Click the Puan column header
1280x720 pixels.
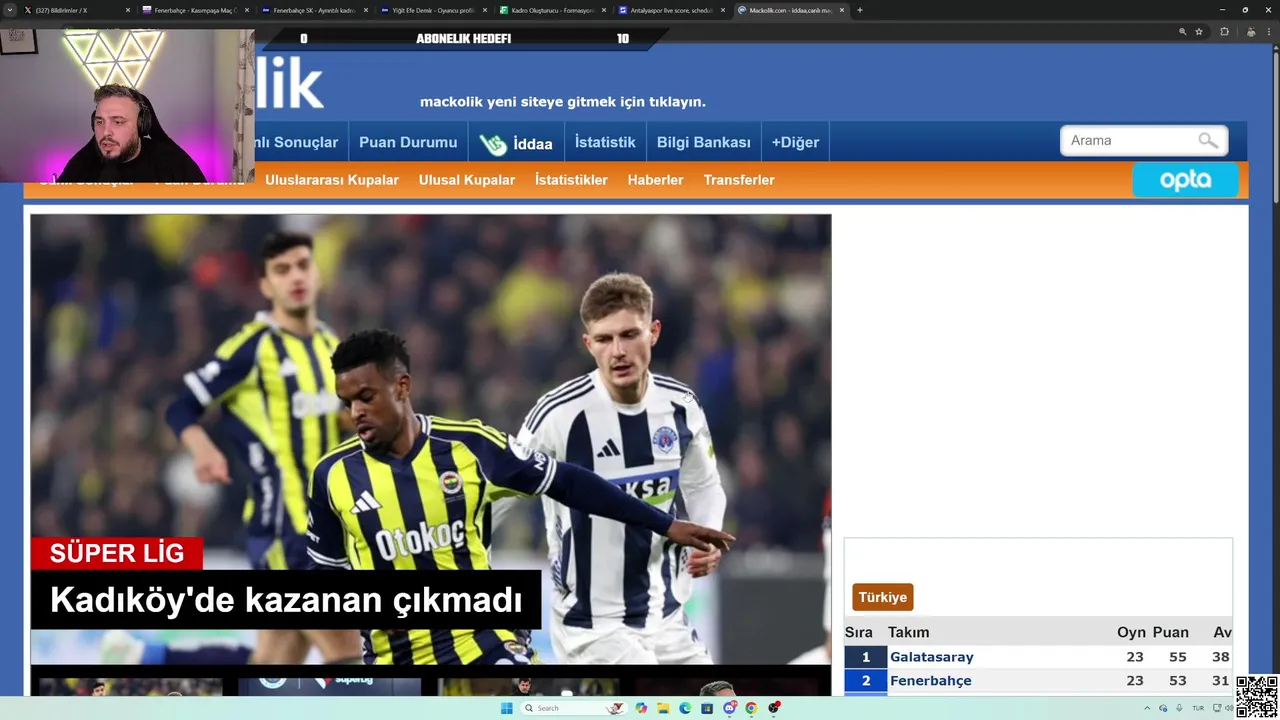coord(1171,632)
